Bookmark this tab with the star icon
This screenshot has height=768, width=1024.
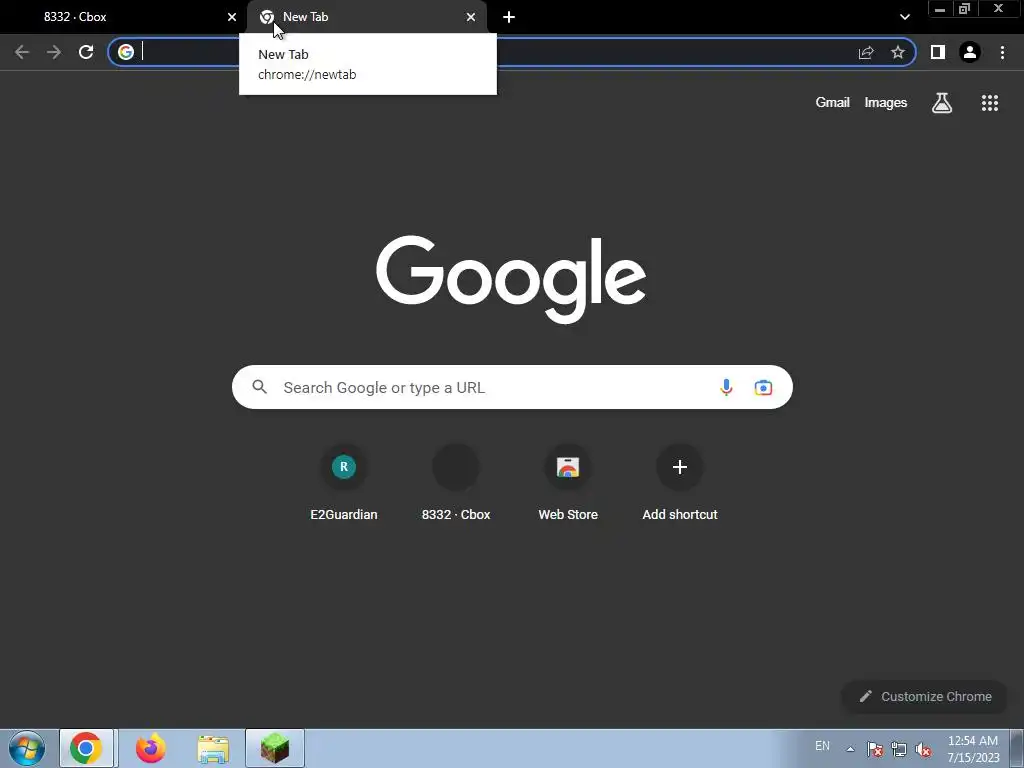click(898, 52)
